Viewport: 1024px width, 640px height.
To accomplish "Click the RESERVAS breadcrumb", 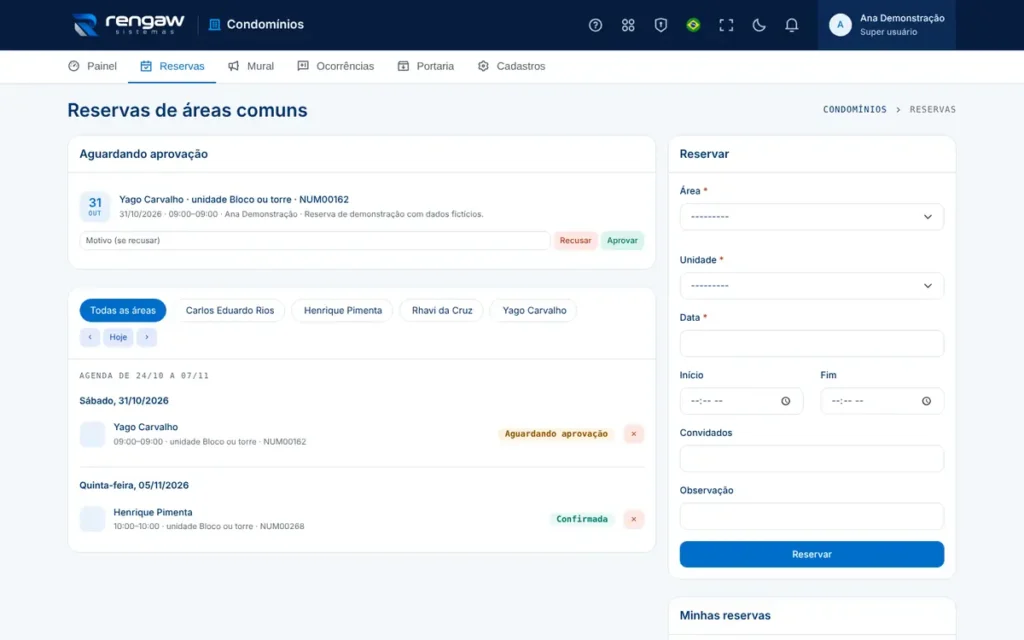I will click(x=932, y=109).
